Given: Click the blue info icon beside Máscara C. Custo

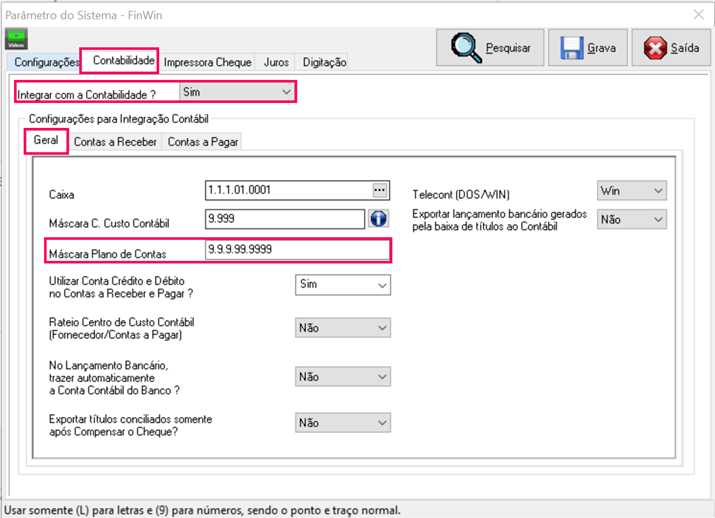Looking at the screenshot, I should (x=379, y=220).
